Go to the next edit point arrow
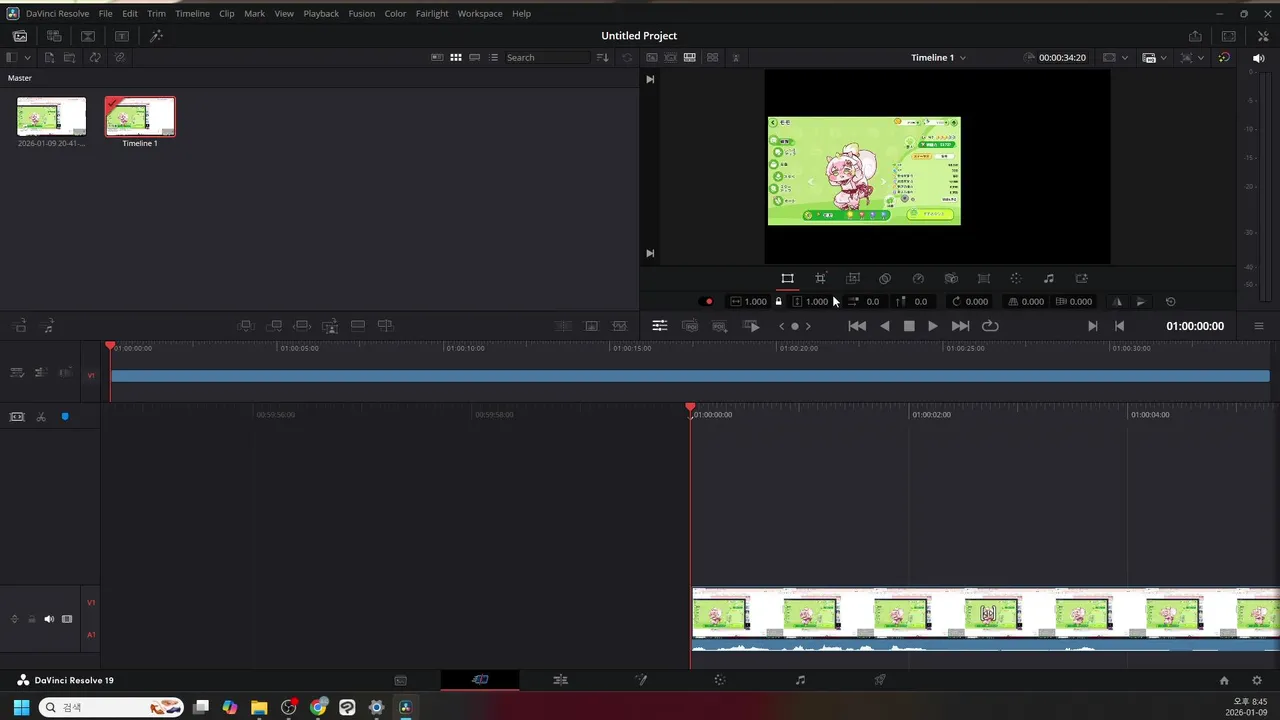 coord(1092,326)
